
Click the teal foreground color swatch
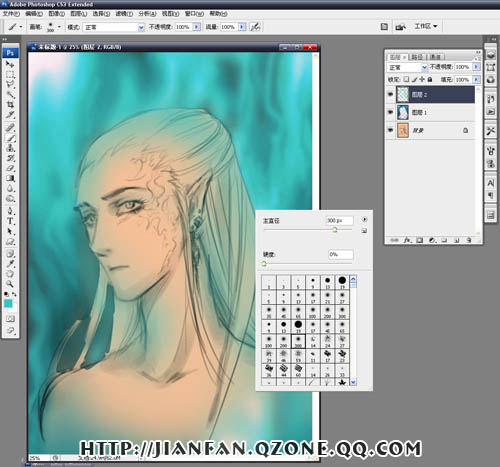8,304
